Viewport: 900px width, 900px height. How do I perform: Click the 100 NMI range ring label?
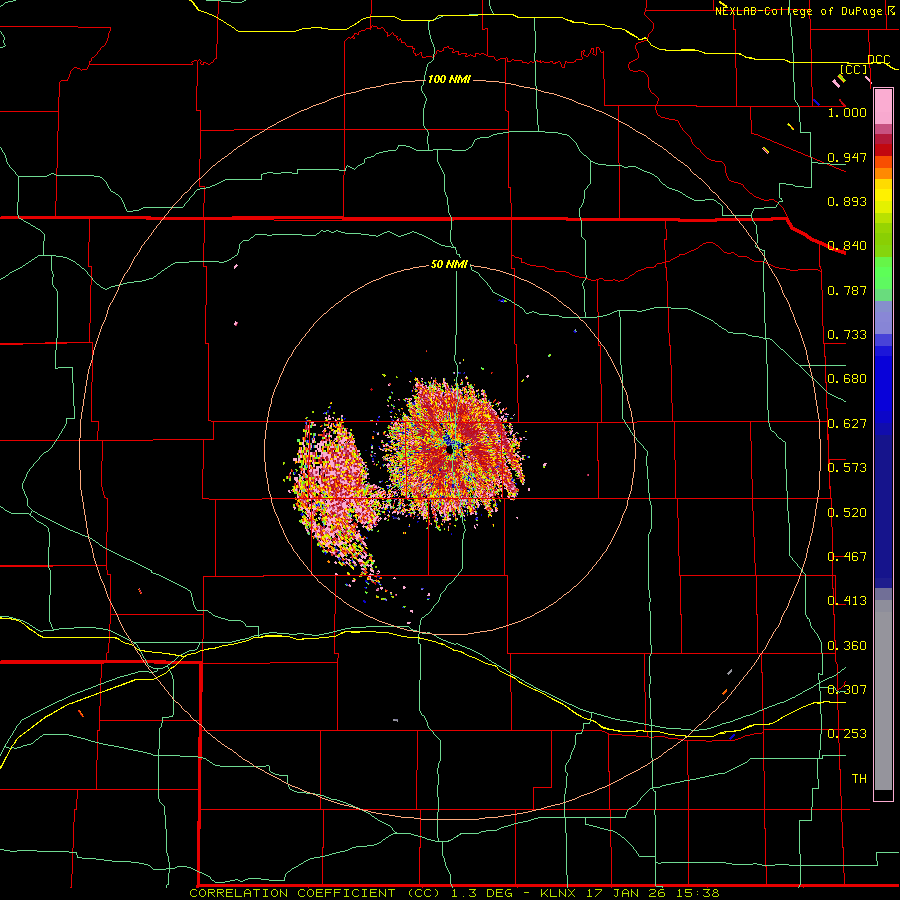[x=449, y=79]
